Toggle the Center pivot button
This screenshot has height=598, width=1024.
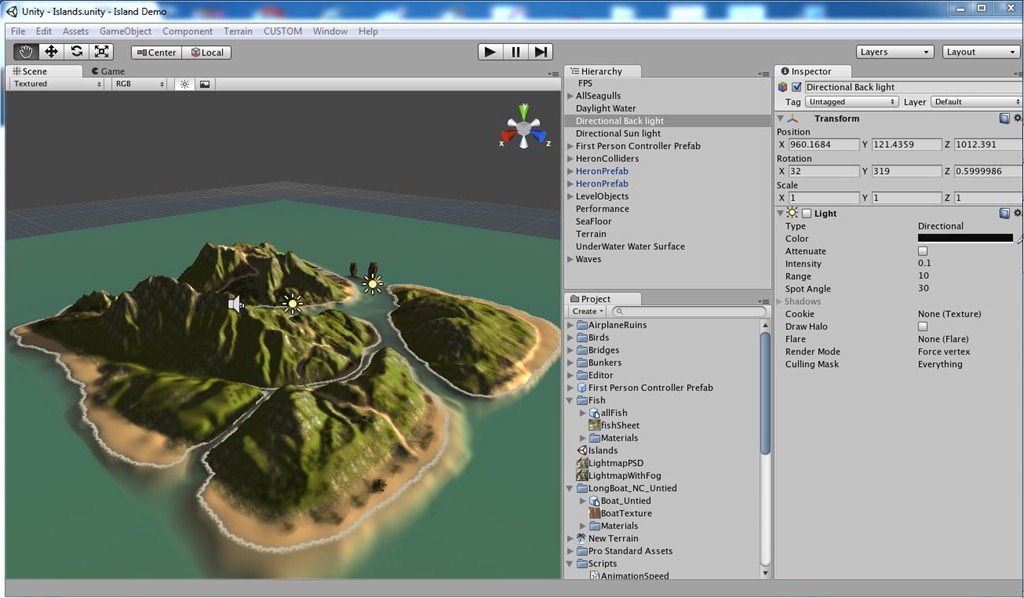pos(155,52)
